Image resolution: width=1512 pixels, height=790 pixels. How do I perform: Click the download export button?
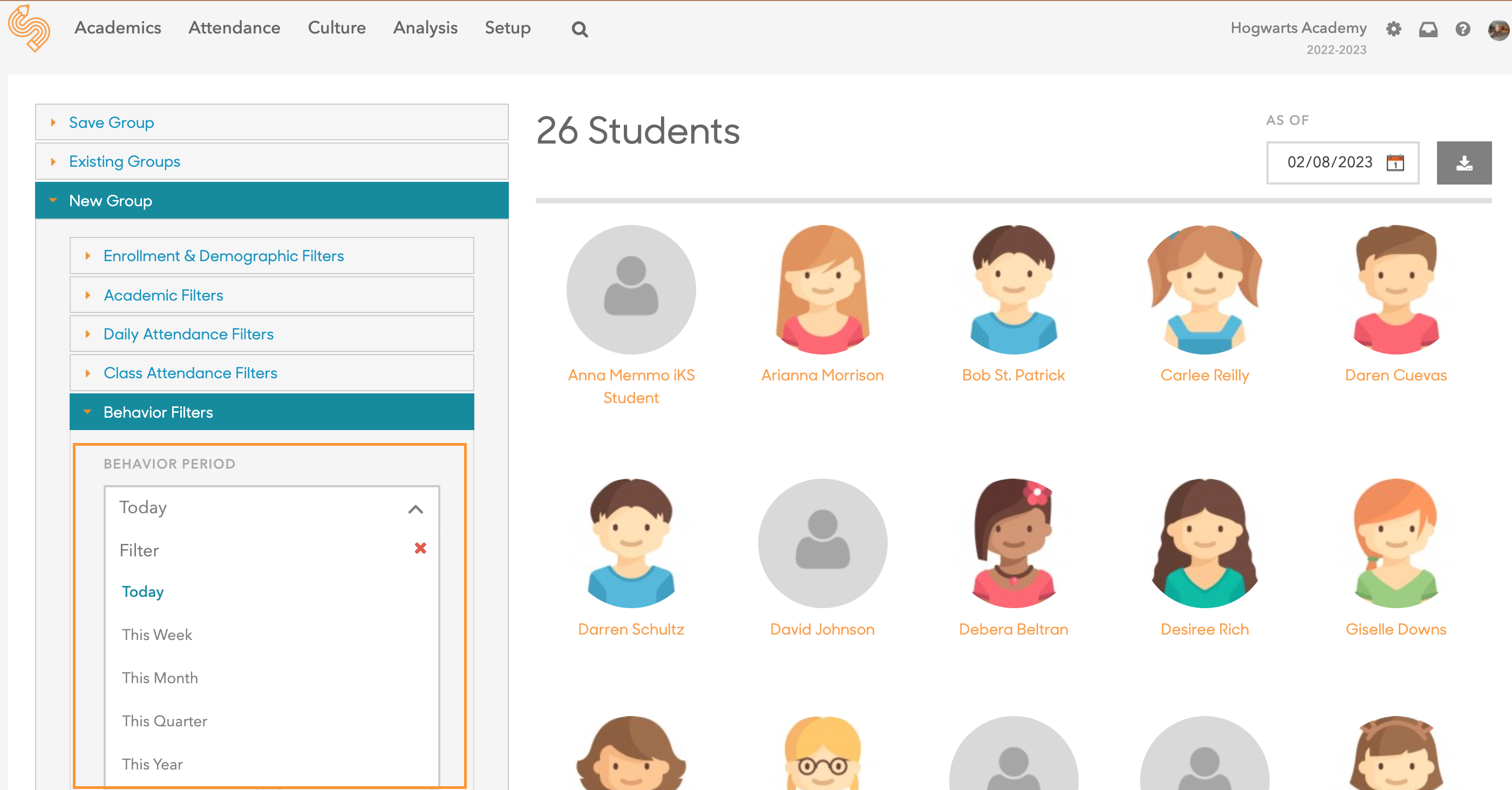(1464, 162)
